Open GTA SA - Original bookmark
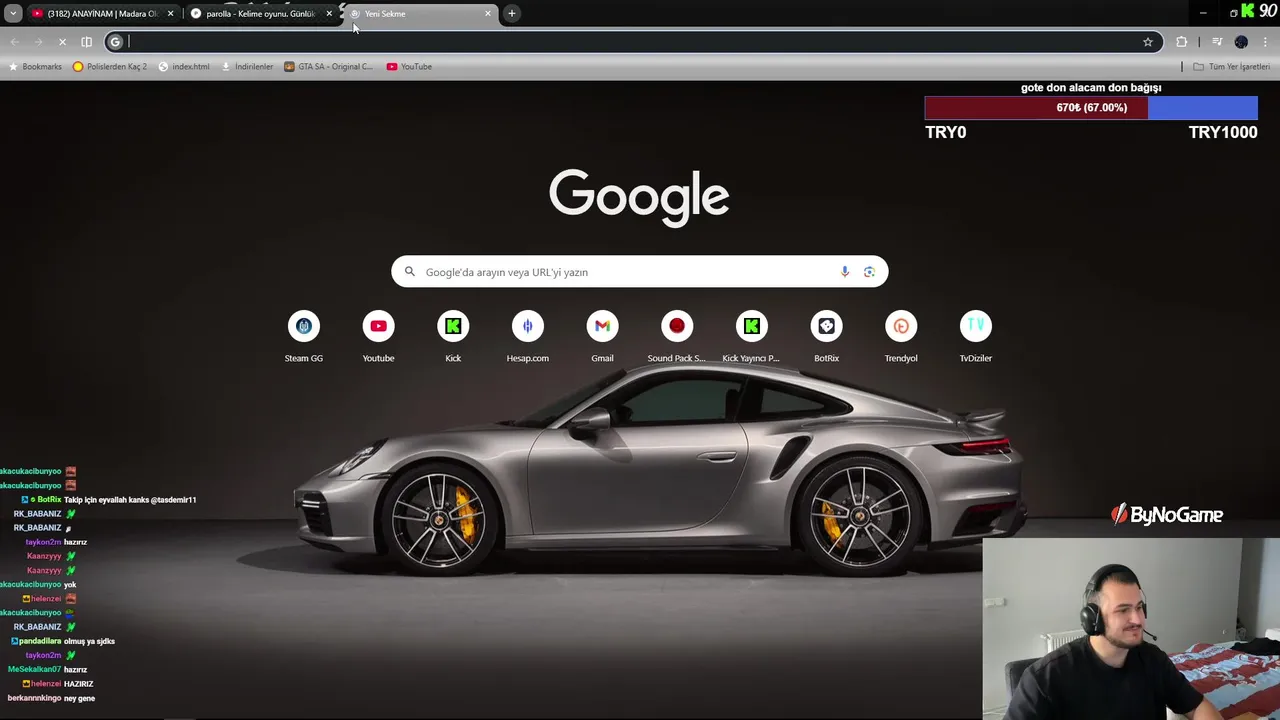 (328, 67)
